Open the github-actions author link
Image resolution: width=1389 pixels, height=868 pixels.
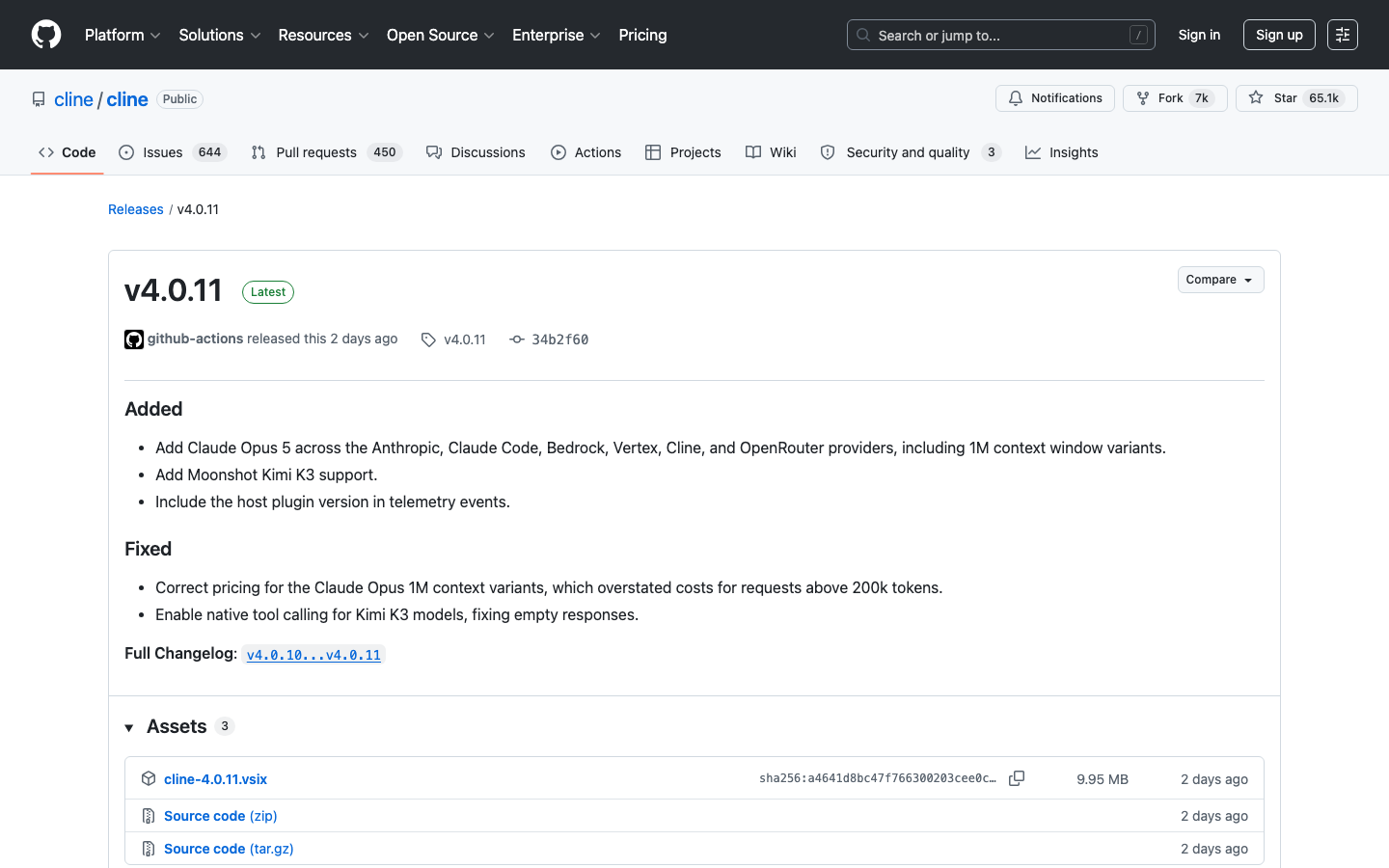(195, 339)
